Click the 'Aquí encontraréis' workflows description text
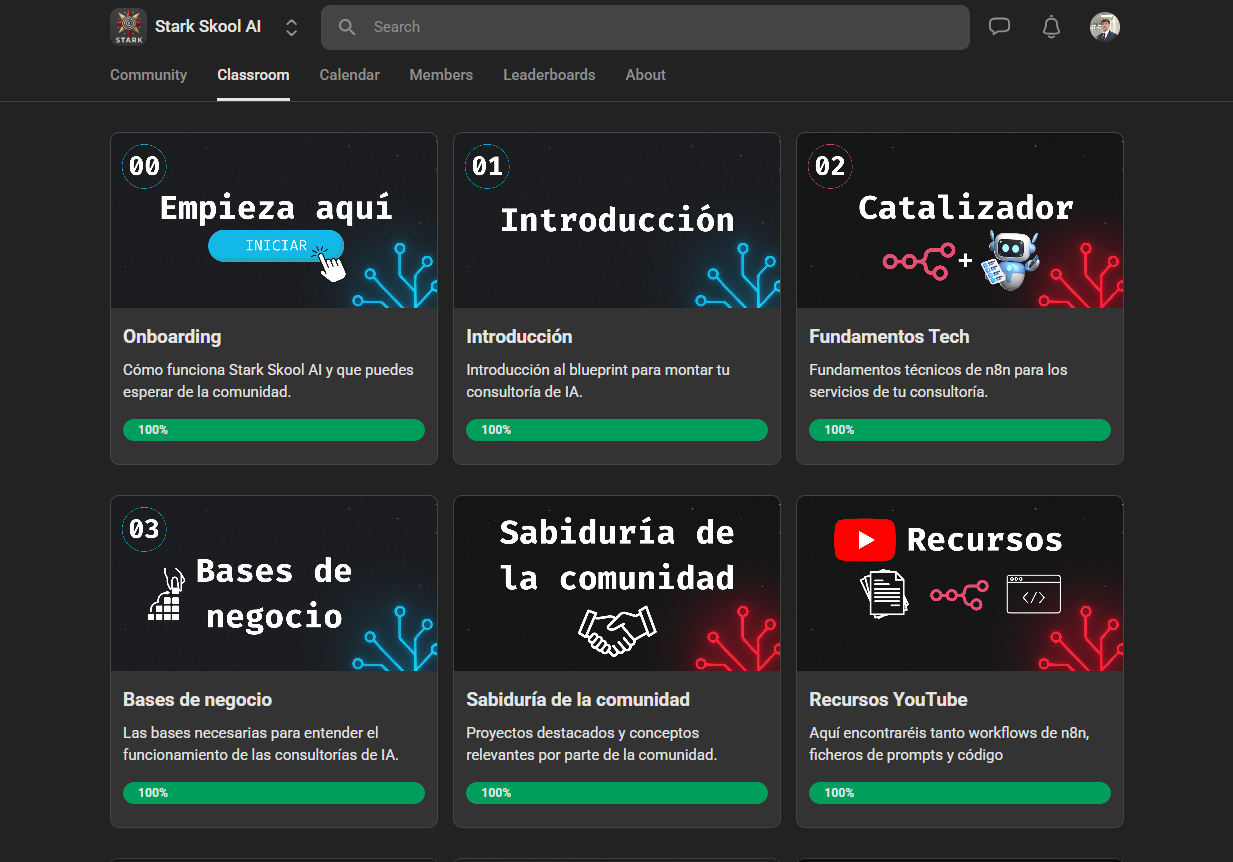The width and height of the screenshot is (1233, 862). (x=949, y=744)
